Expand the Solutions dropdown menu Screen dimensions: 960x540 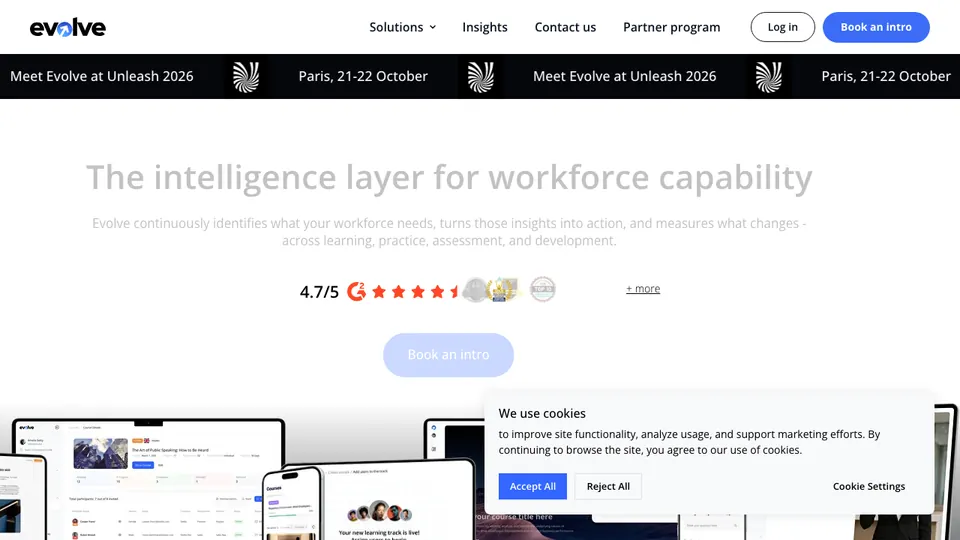click(x=402, y=27)
